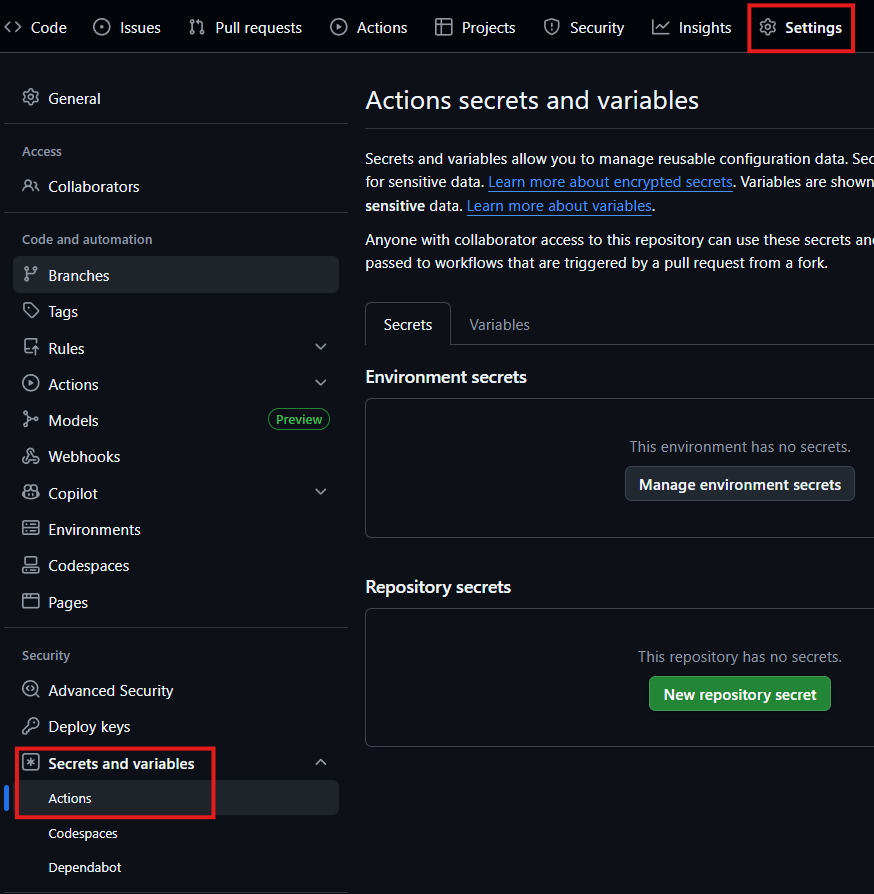
Task: Click the Issues circle icon
Action: pos(101,27)
